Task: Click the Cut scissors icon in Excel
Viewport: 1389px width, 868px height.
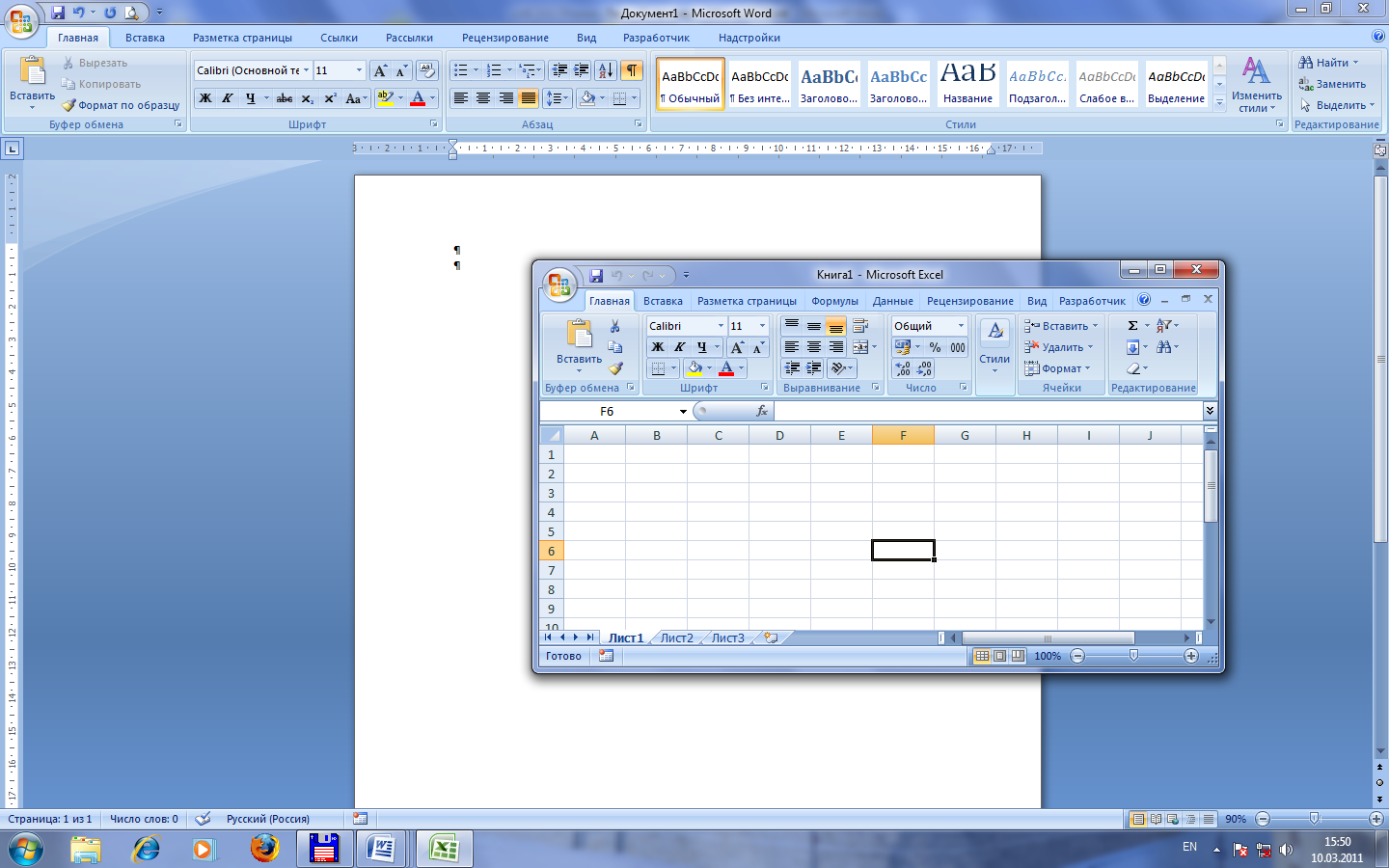Action: pyautogui.click(x=615, y=326)
